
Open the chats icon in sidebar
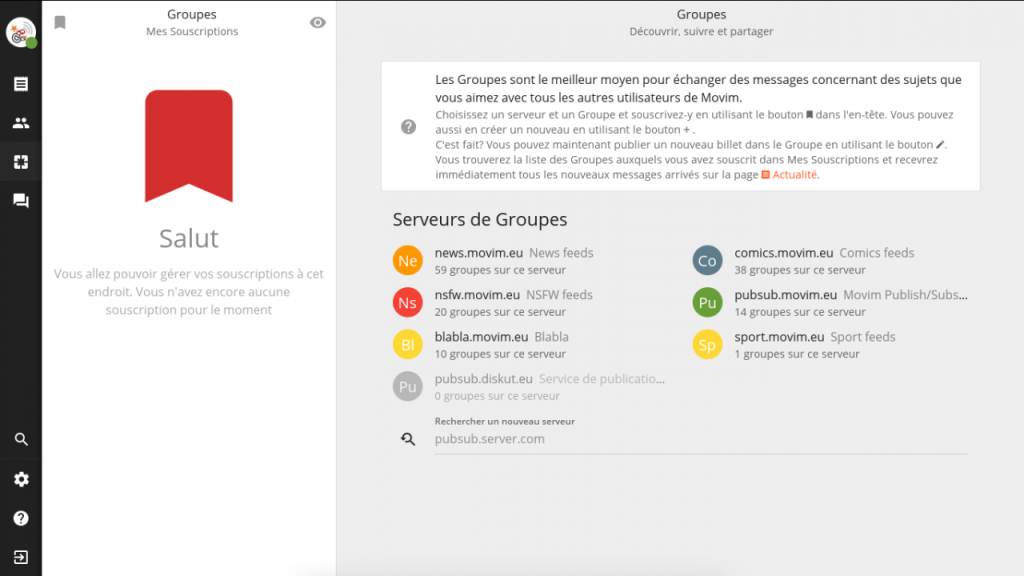21,200
